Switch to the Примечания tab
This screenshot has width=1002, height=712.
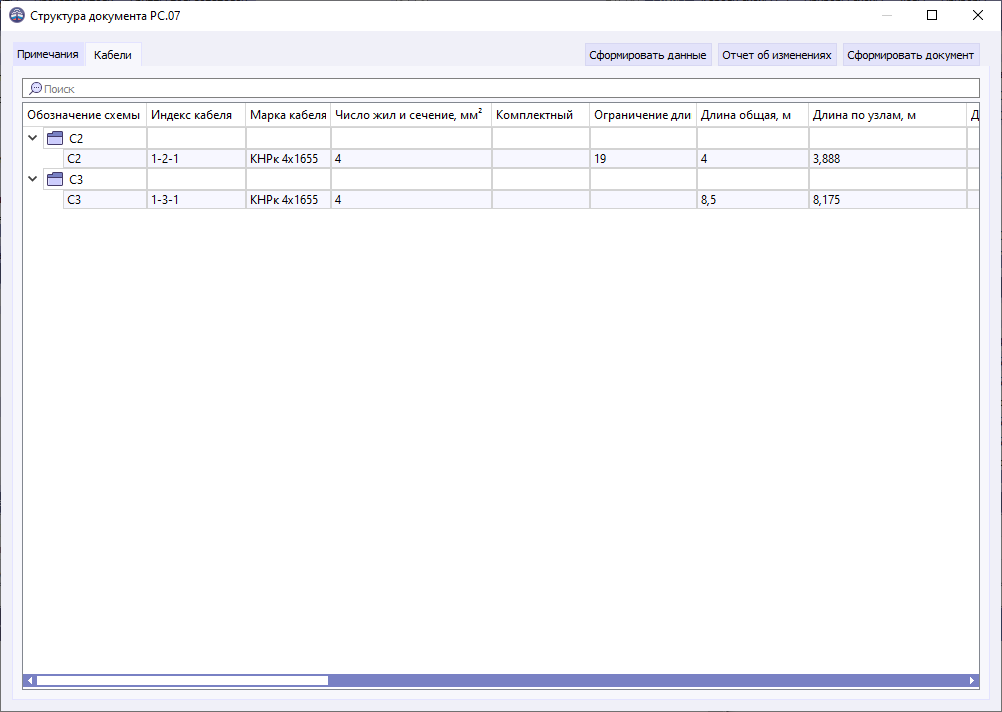[47, 55]
